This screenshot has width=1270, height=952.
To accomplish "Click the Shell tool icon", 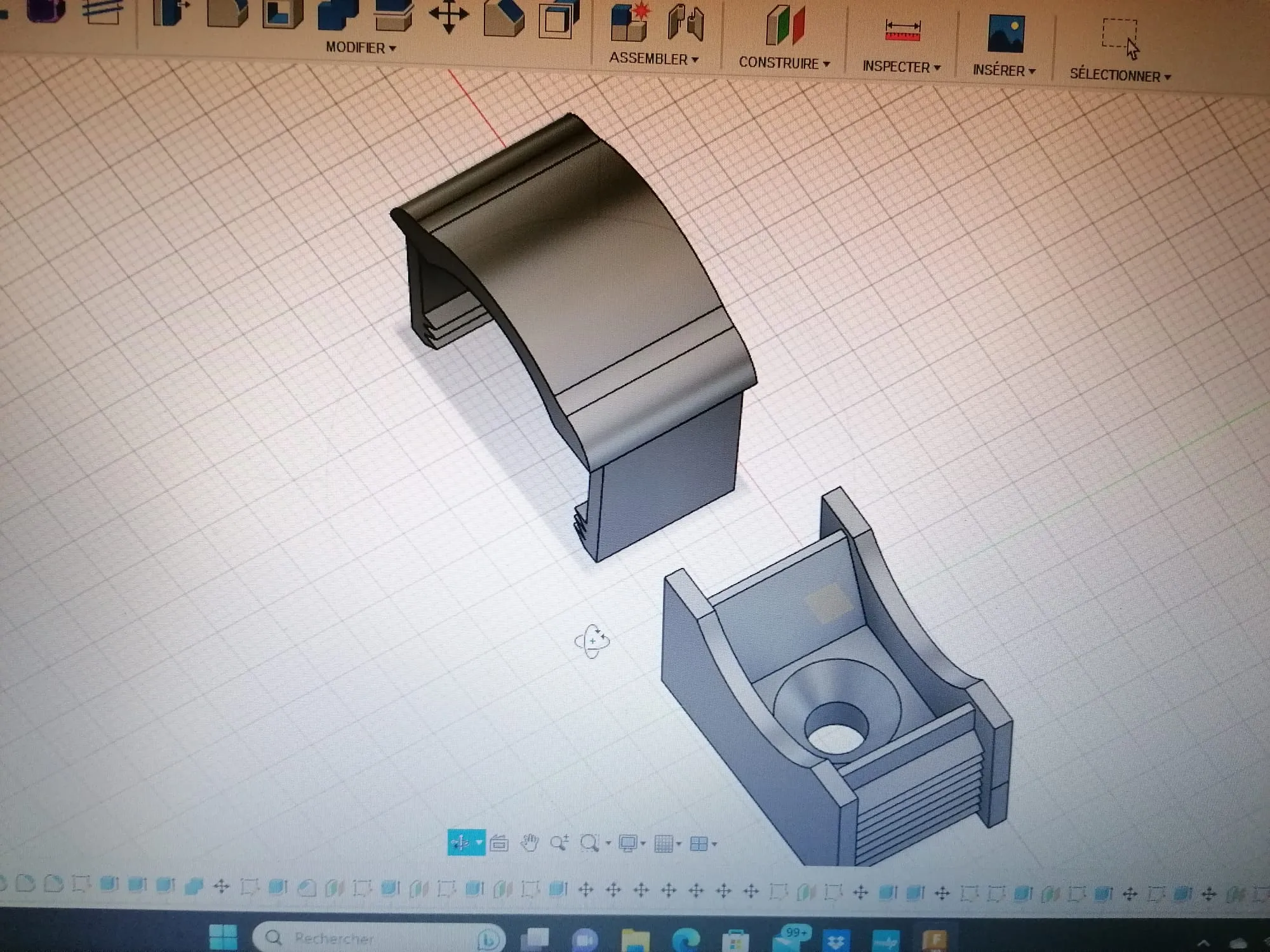I will [282, 14].
